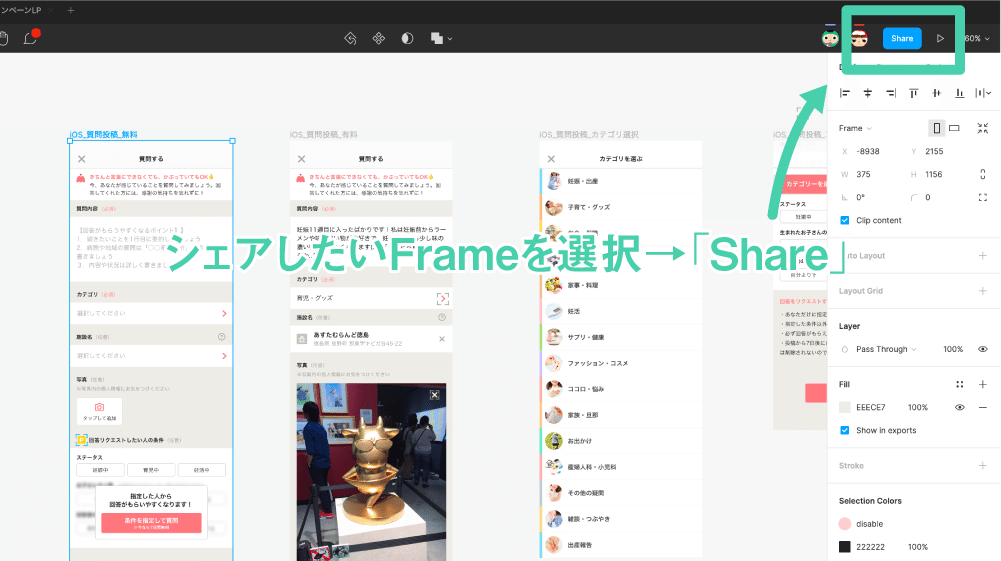Click the 育児・グッズ category field
The width and height of the screenshot is (1001, 561).
point(371,298)
